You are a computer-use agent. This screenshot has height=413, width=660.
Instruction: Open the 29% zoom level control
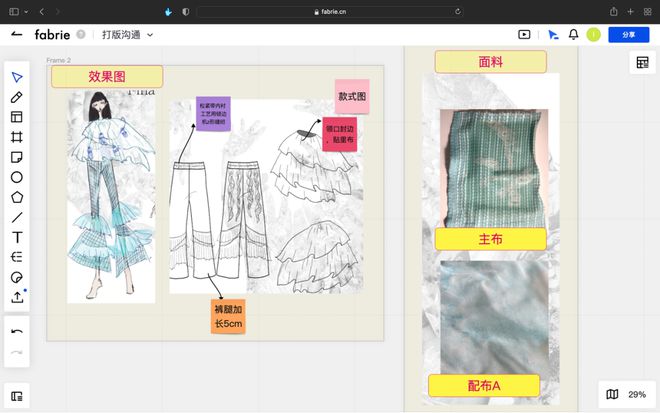click(636, 394)
